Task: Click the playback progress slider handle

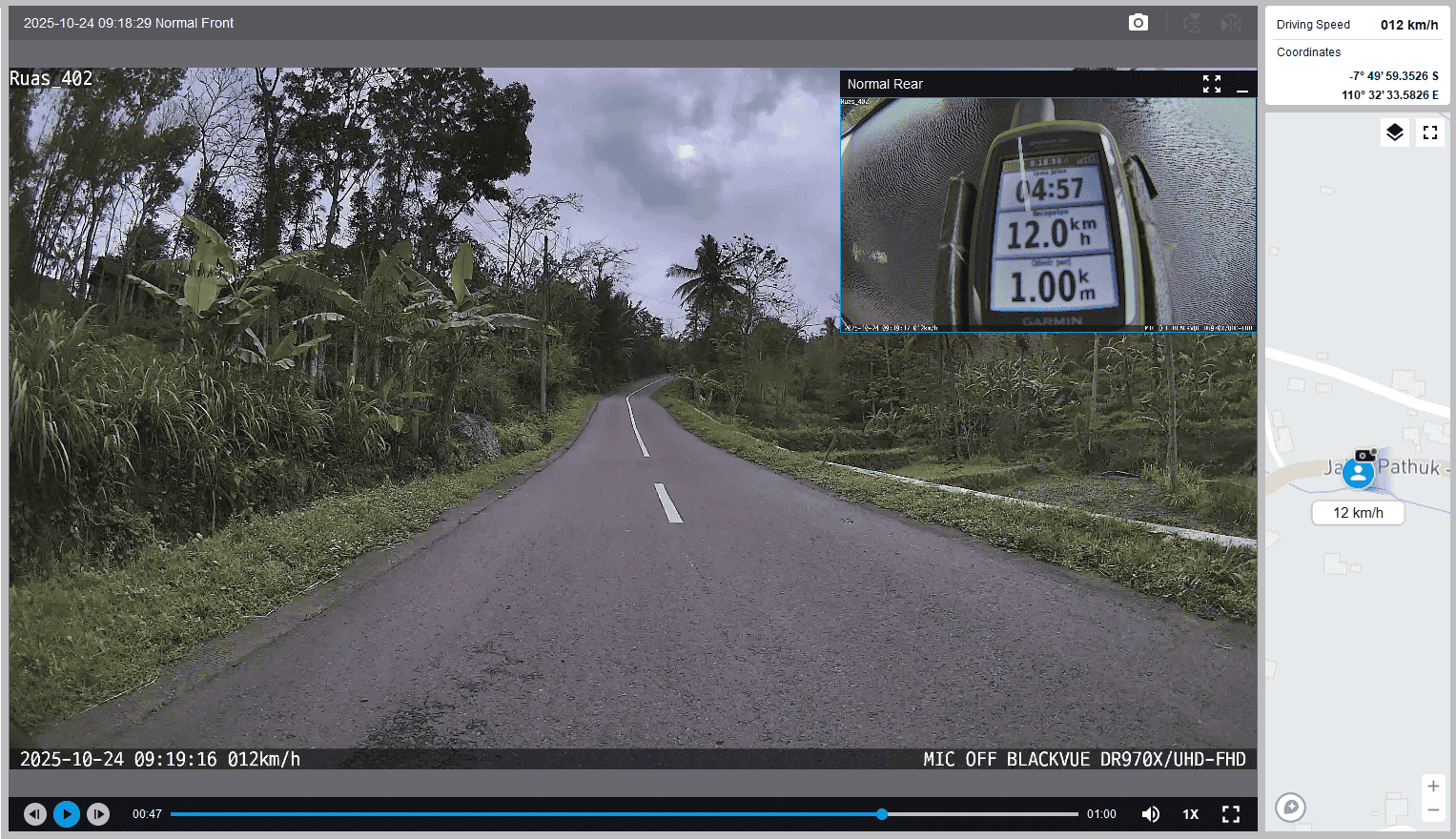Action: point(882,814)
